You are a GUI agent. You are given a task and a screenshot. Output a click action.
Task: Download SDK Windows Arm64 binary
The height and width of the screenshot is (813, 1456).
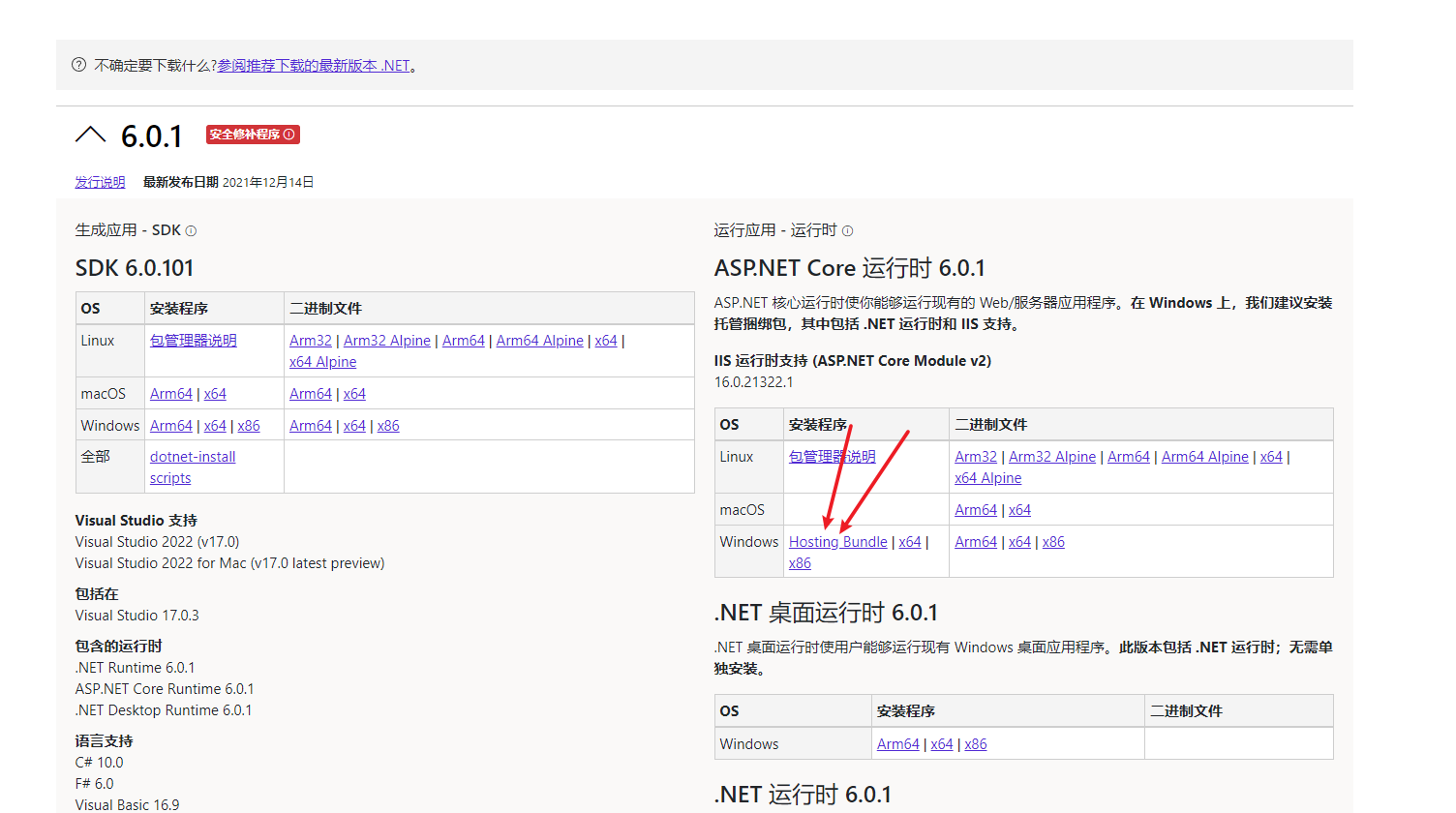(311, 426)
